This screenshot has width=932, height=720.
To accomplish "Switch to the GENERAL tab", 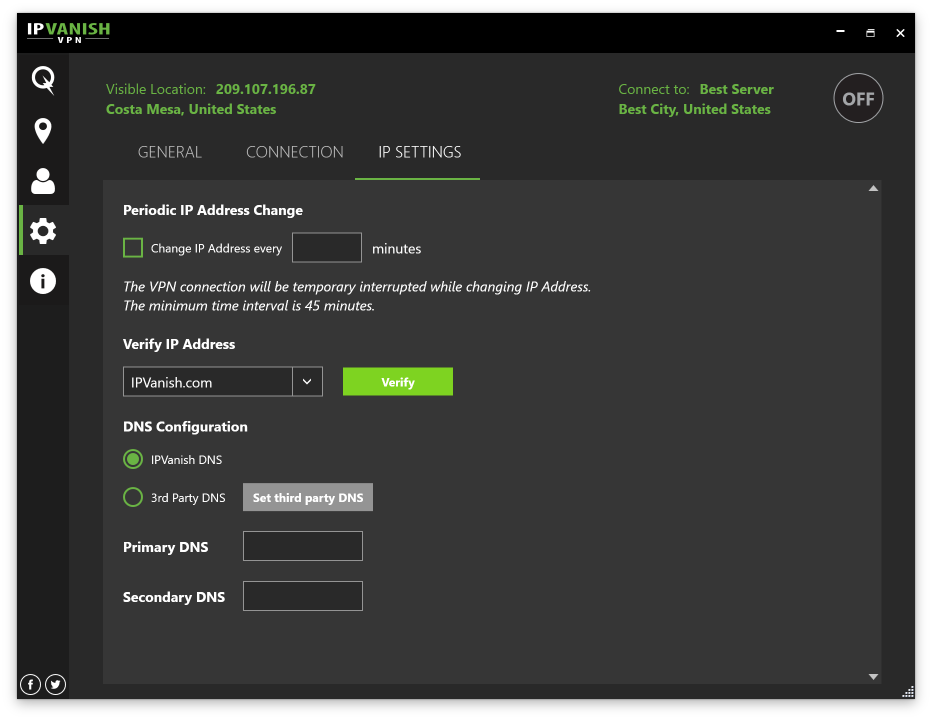I will coord(169,152).
